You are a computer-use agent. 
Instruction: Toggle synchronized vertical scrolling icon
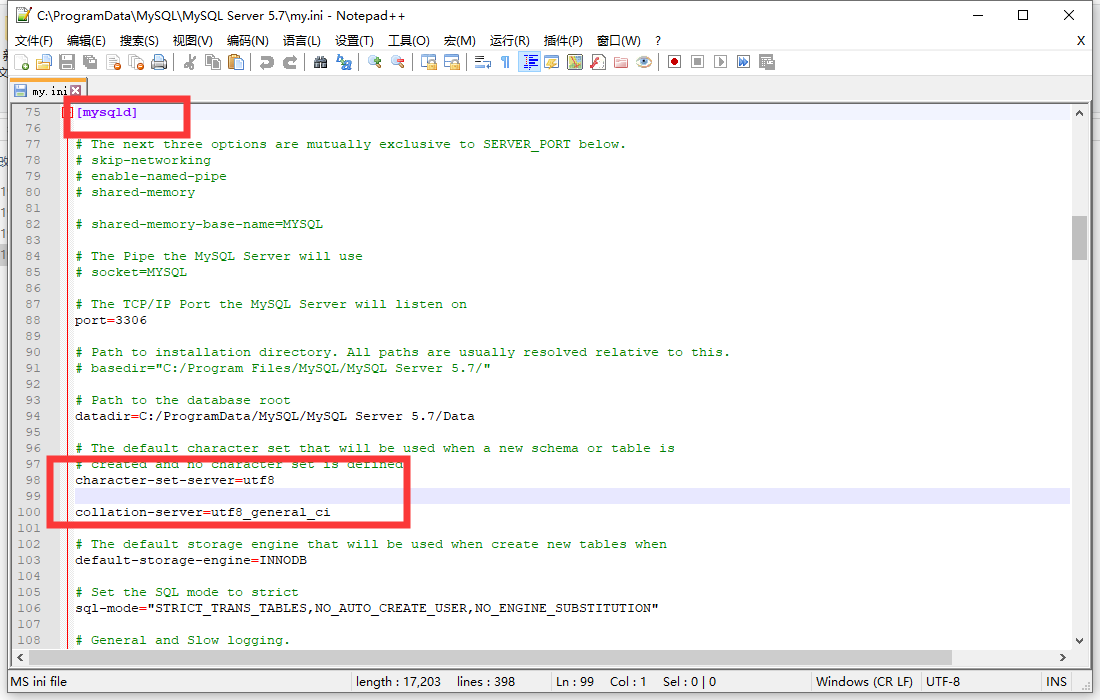click(429, 62)
